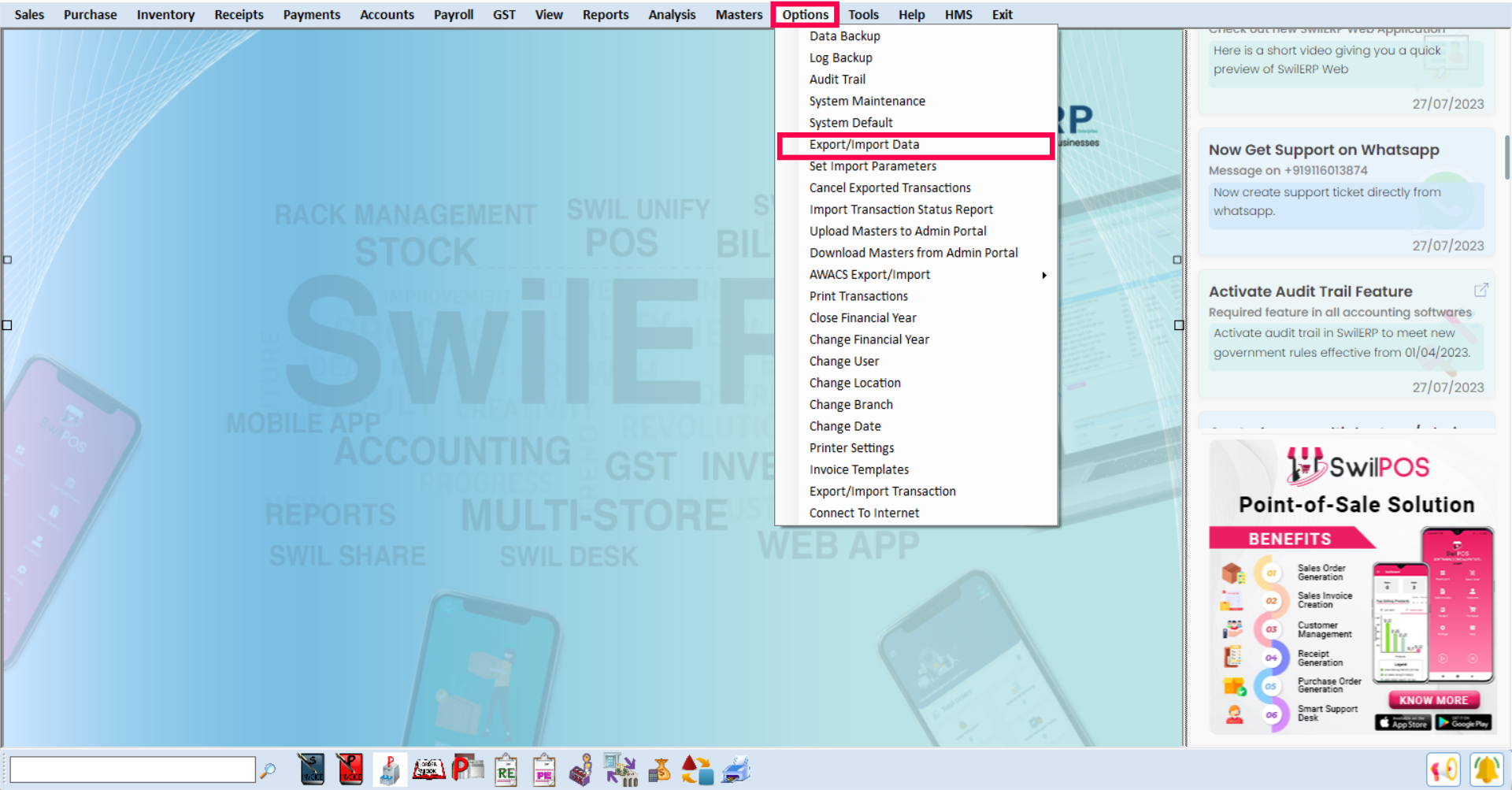Open the Purchase Invoice (red P) toolbar icon
The width and height of the screenshot is (1512, 790).
coord(350,770)
